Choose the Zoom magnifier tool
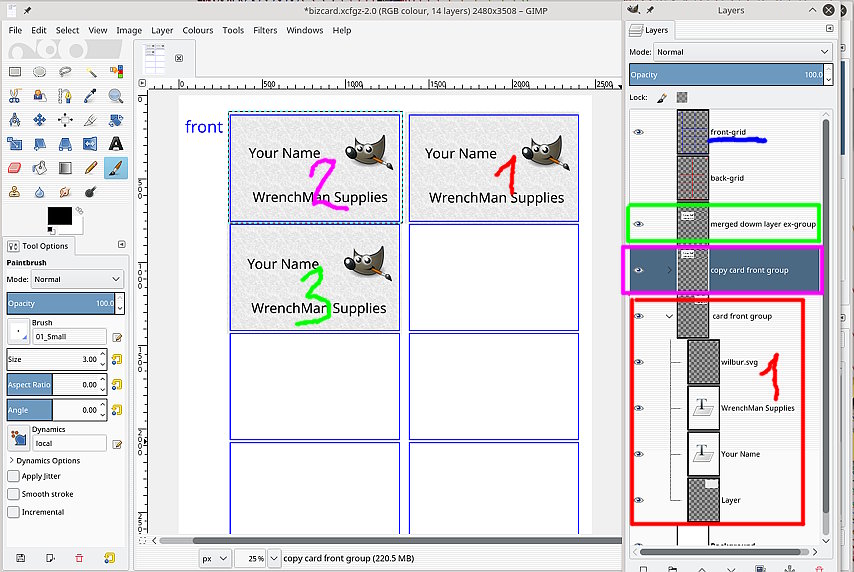Screen dimensions: 854x572 [x=116, y=97]
